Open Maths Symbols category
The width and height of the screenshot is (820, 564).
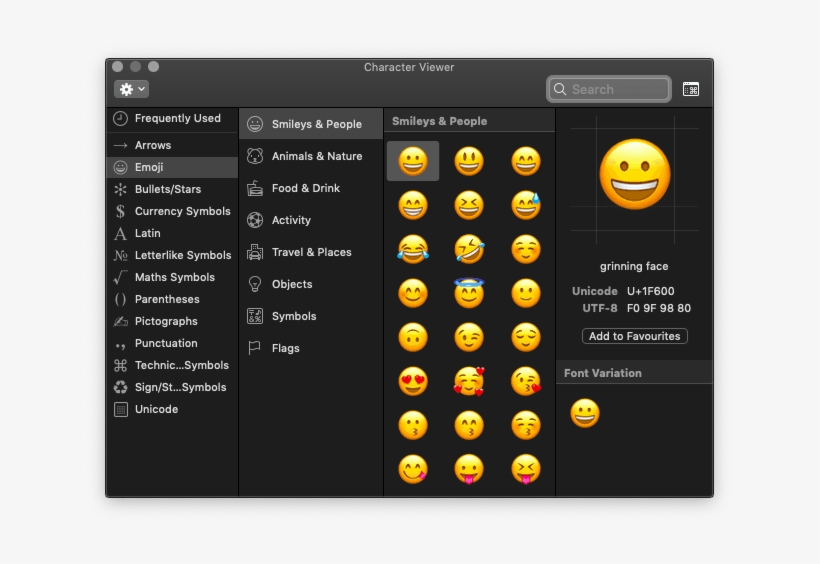click(172, 277)
